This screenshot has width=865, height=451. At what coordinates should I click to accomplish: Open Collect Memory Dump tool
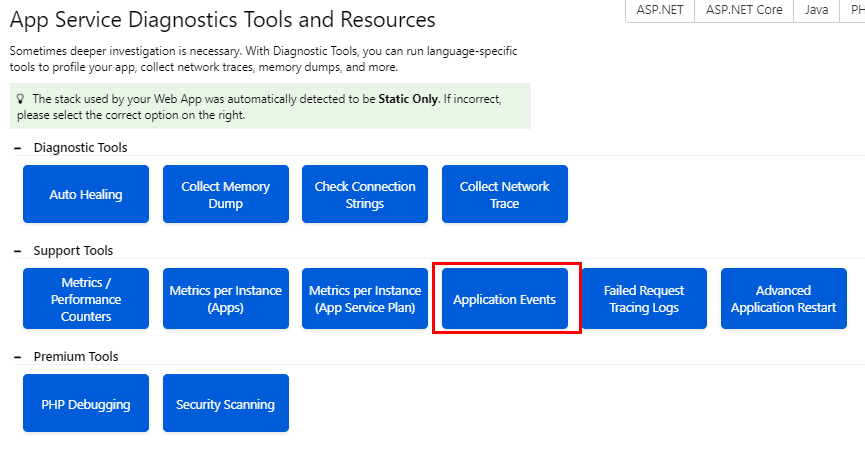pyautogui.click(x=226, y=194)
